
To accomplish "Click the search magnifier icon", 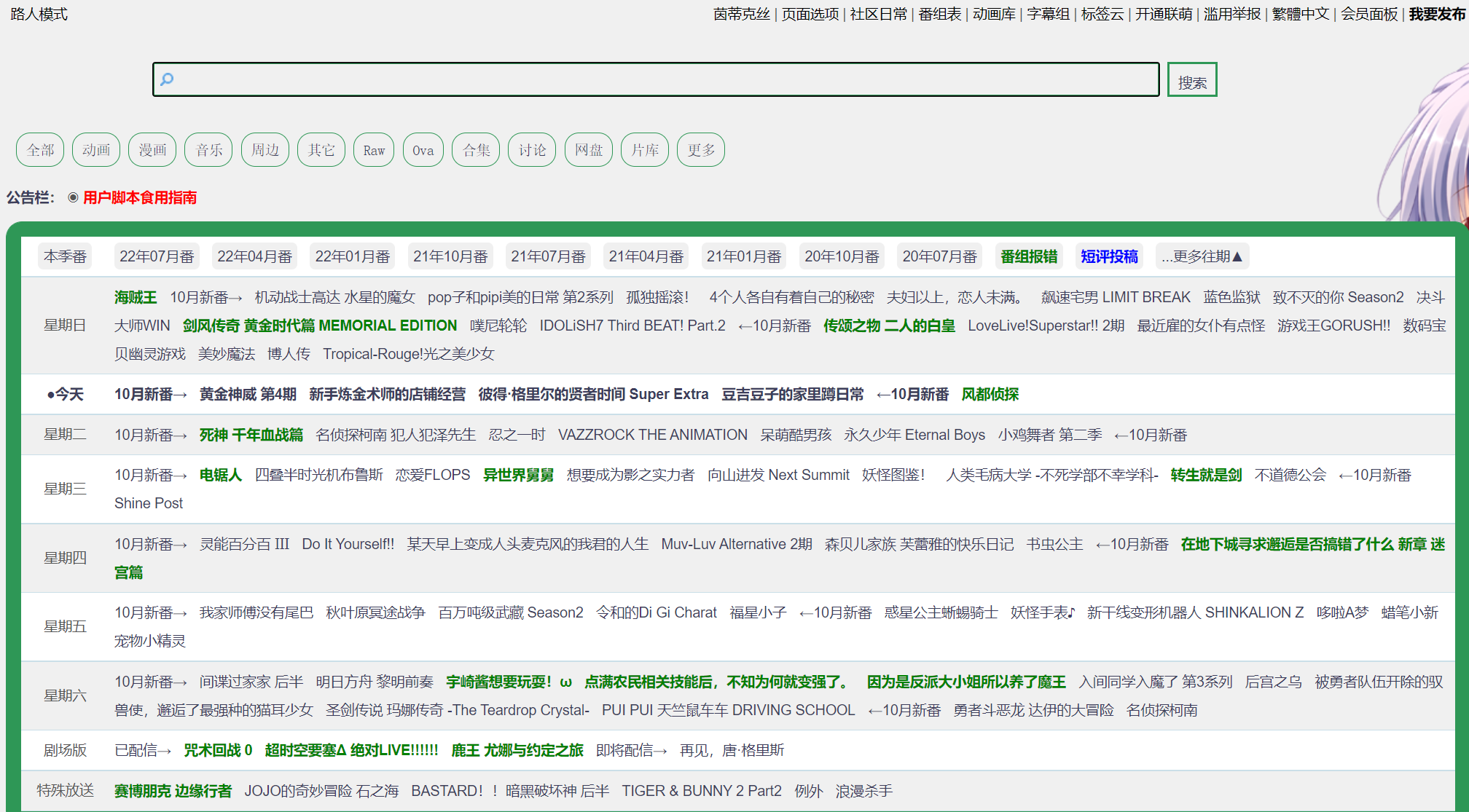I will click(167, 79).
